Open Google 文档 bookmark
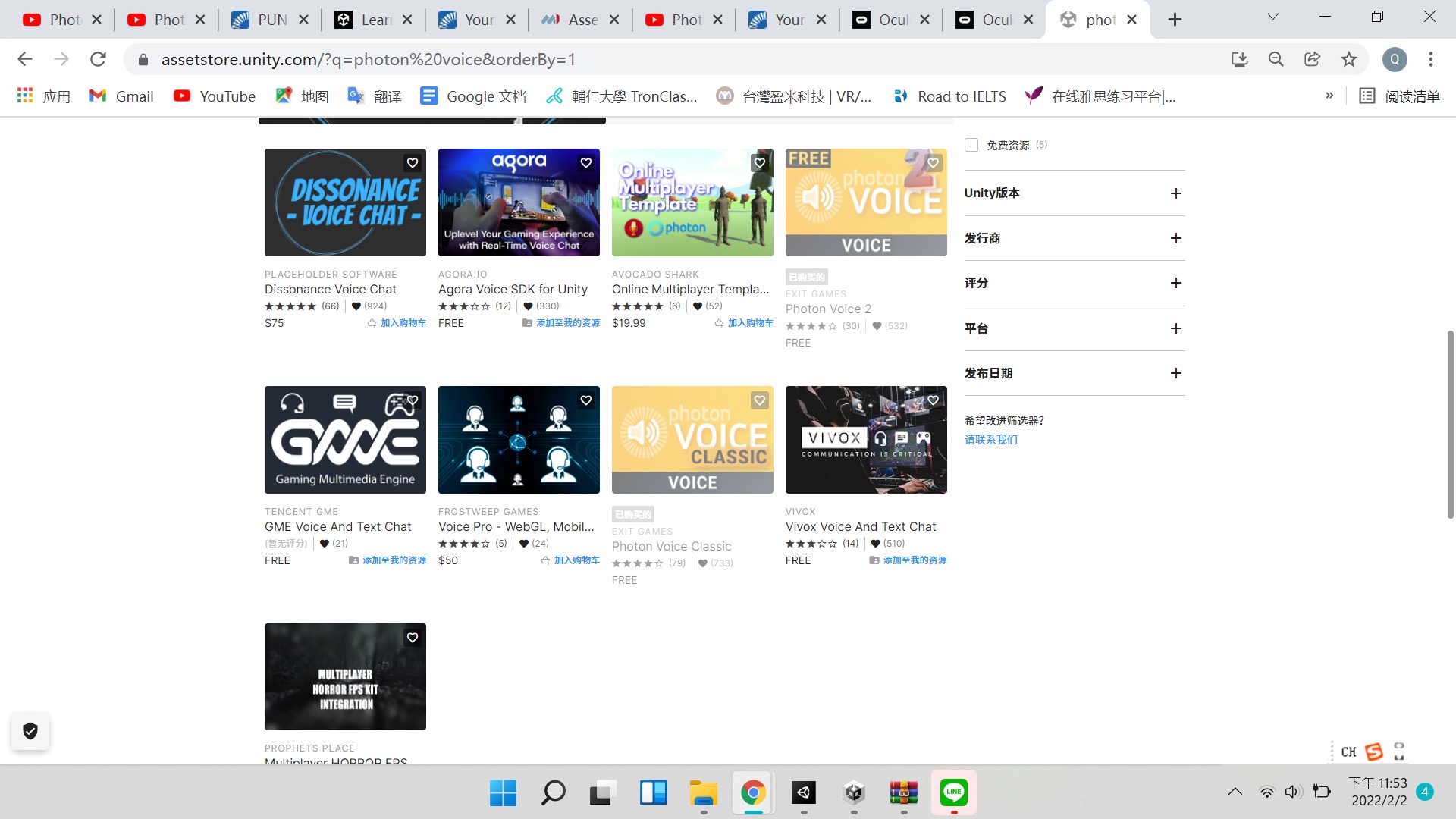This screenshot has width=1456, height=819. (x=473, y=96)
